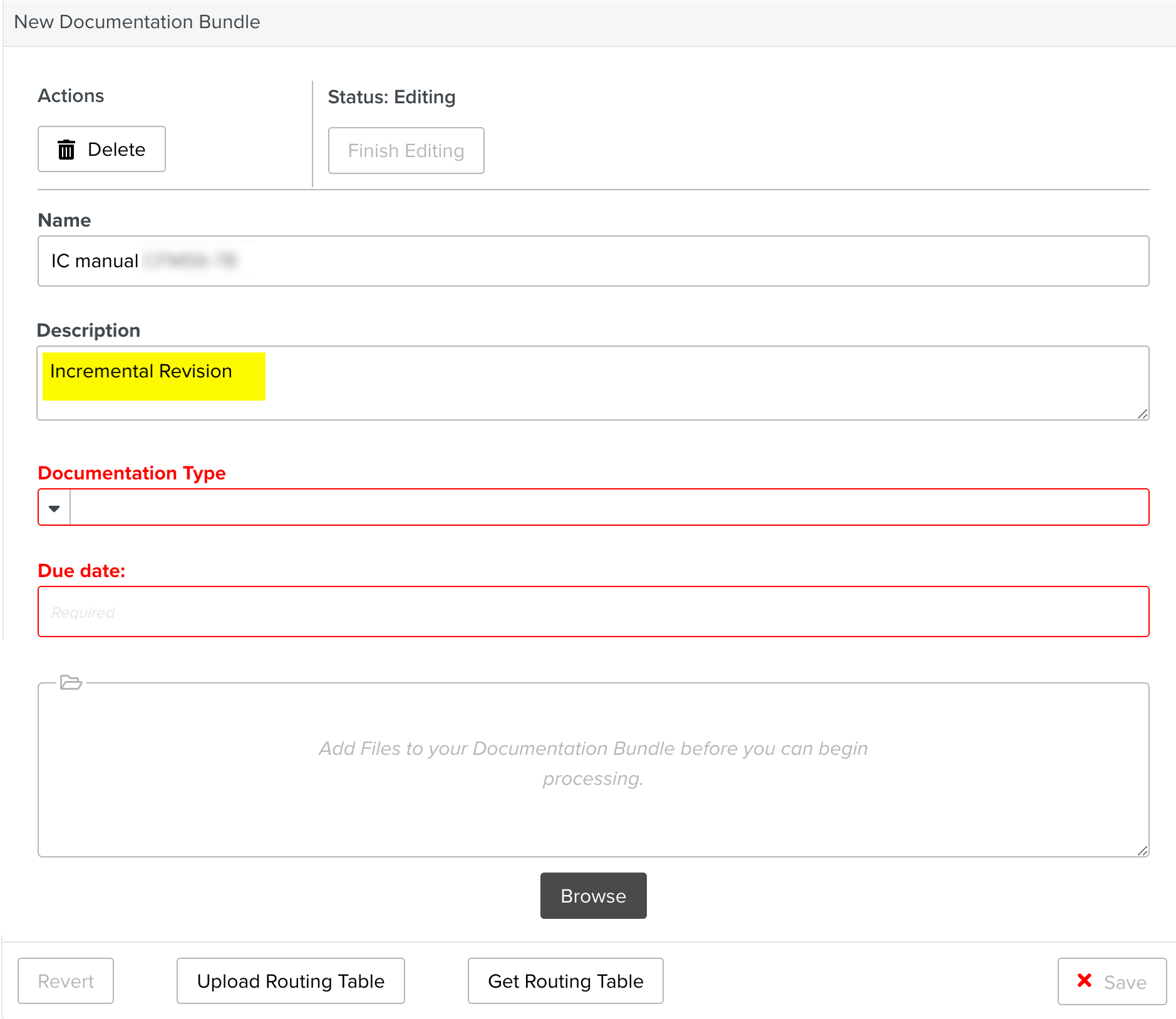Image resolution: width=1176 pixels, height=1019 pixels.
Task: Click the dark Browse button
Action: 593,896
